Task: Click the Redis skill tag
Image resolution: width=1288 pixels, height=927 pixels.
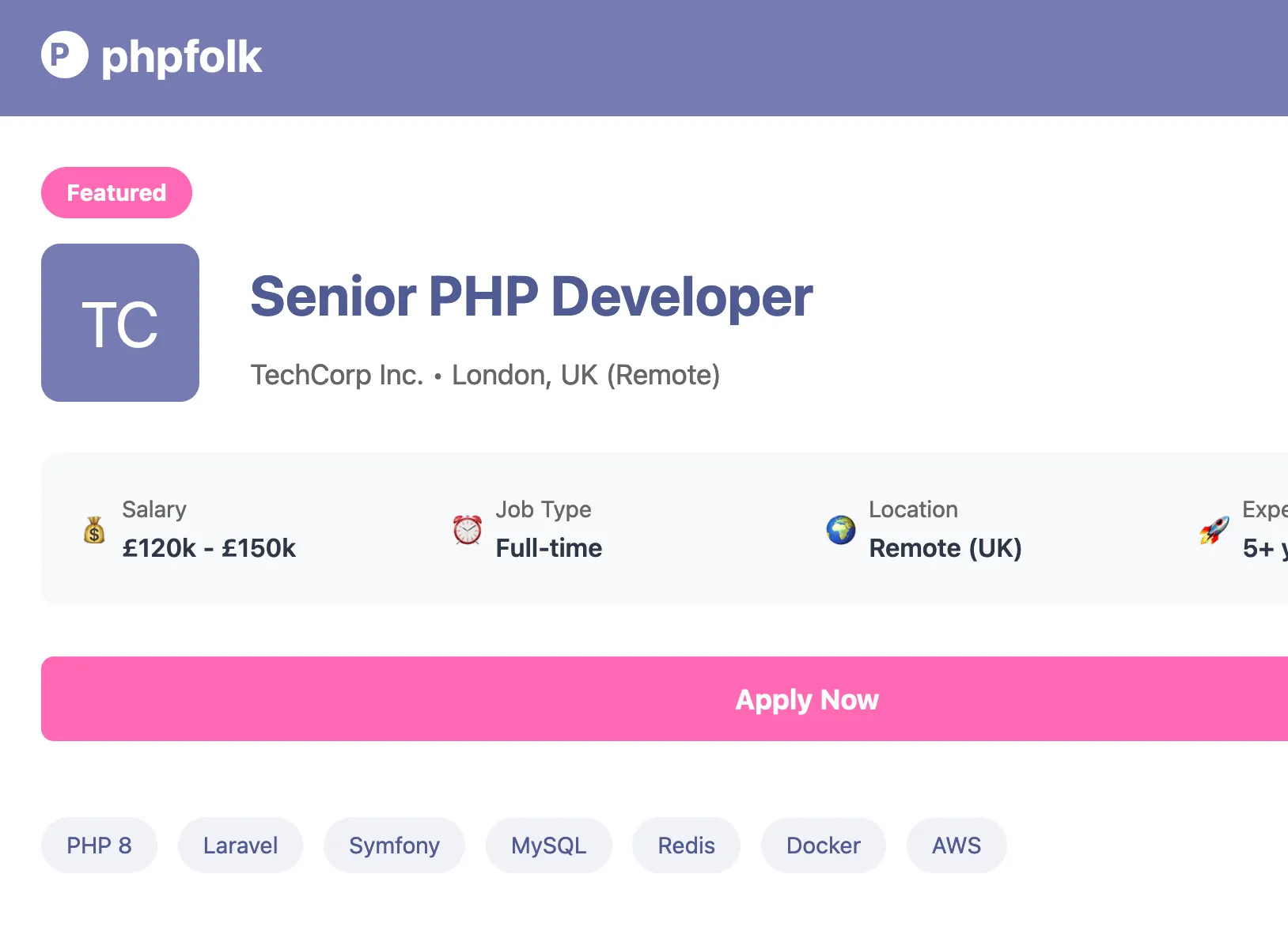Action: [686, 846]
